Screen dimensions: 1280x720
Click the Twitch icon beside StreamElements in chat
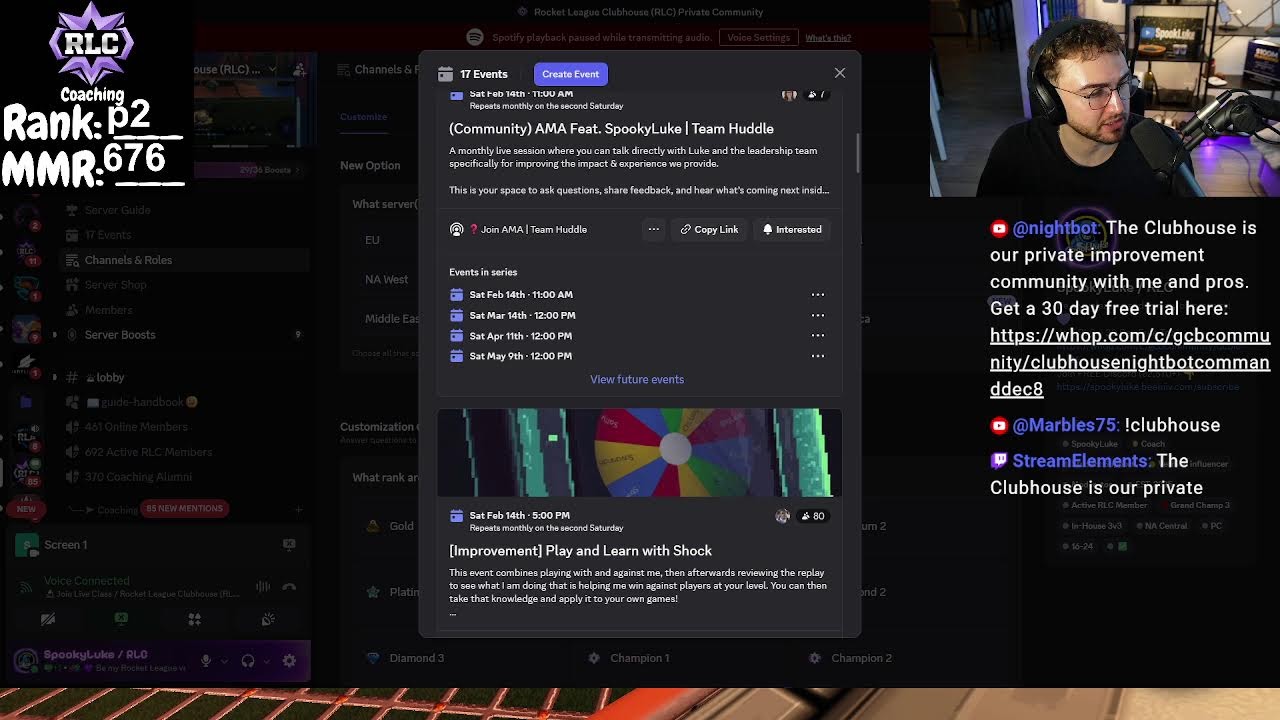(x=999, y=461)
